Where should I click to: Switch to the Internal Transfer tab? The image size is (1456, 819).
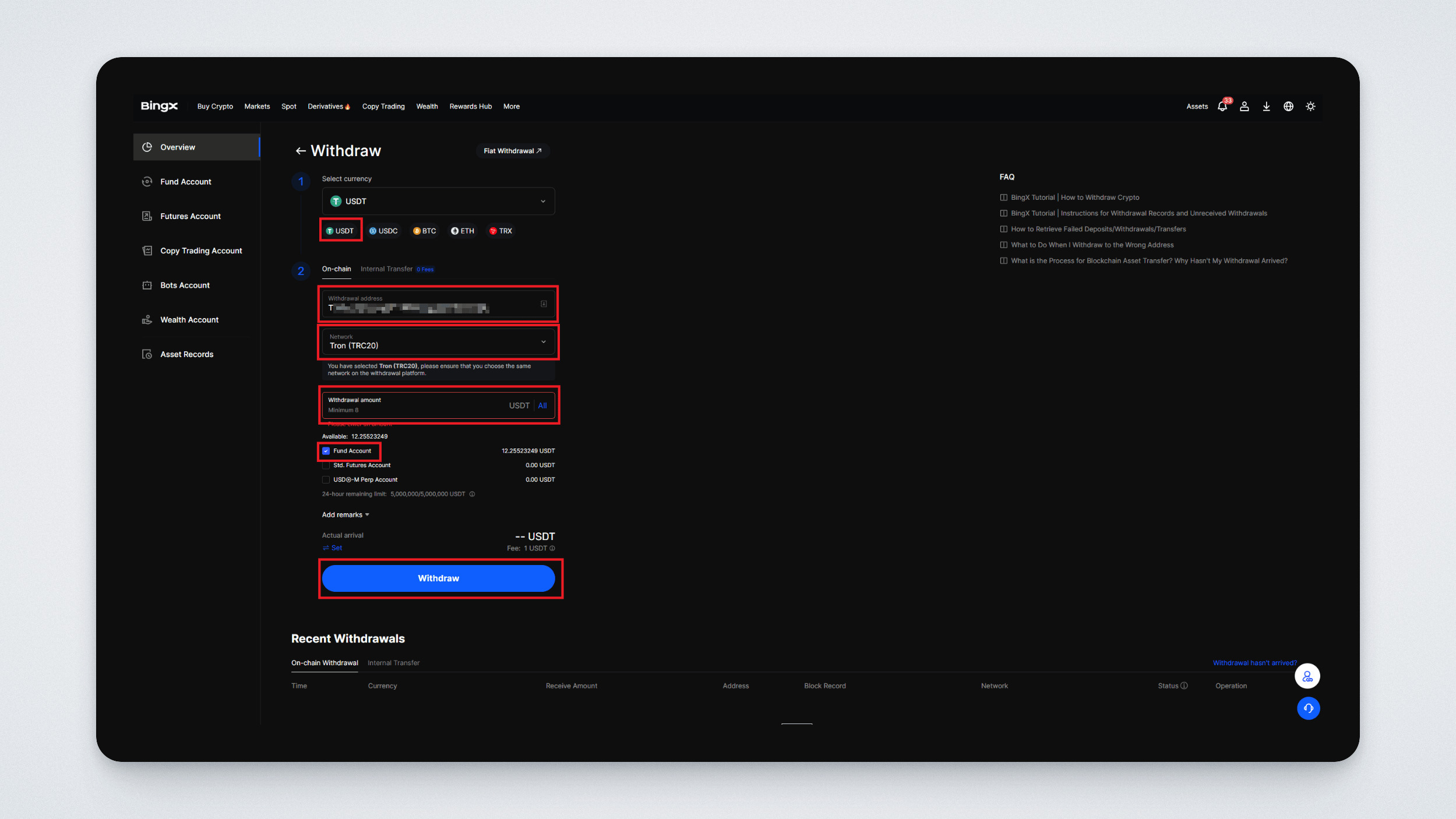coord(387,269)
